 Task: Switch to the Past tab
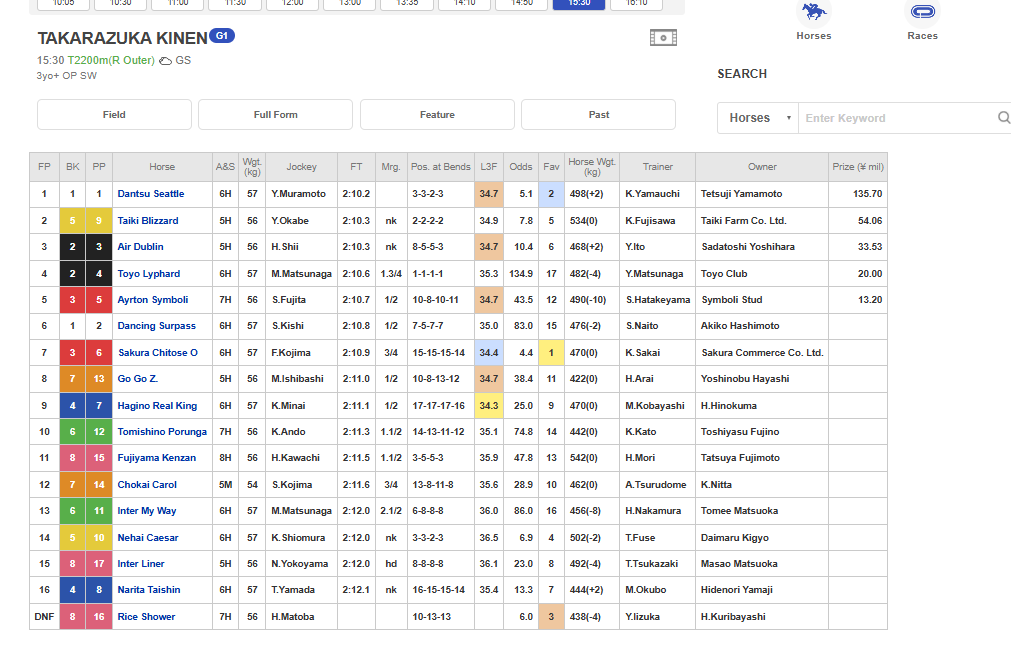(x=598, y=115)
